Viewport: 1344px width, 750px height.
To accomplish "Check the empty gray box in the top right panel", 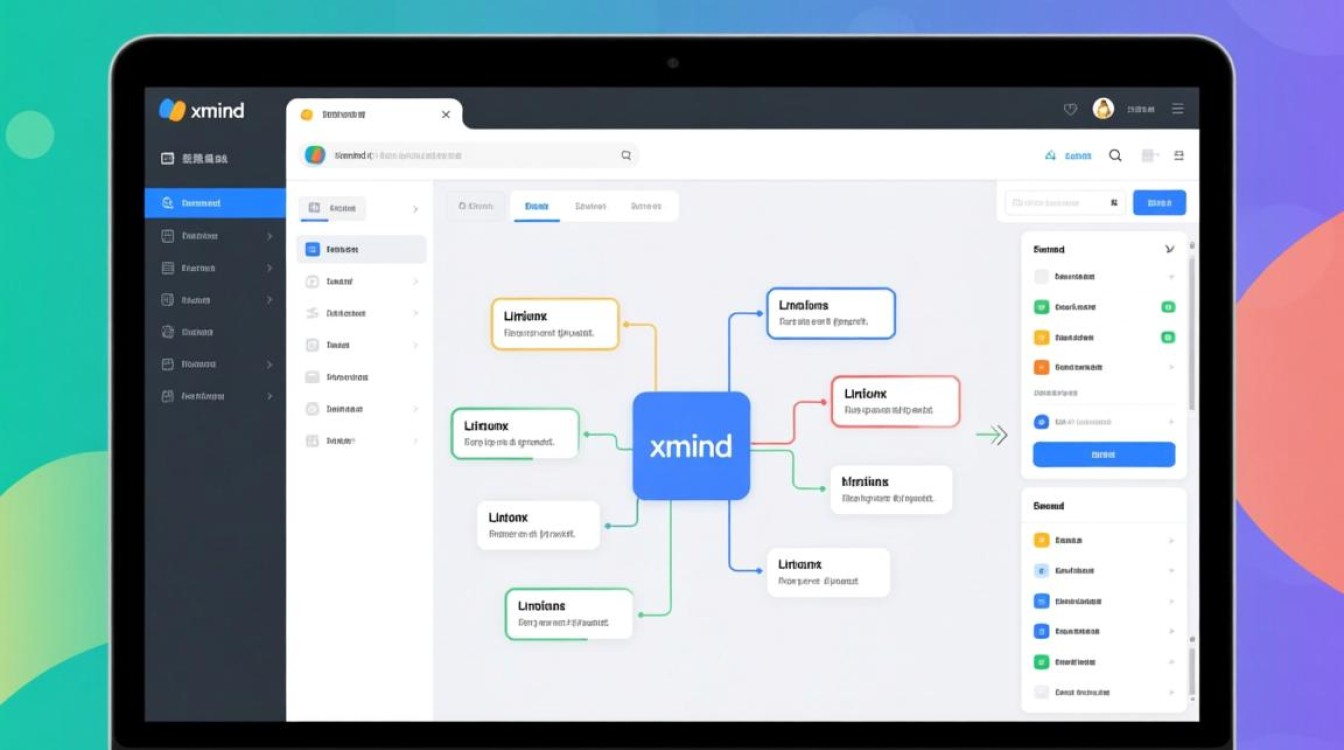I will point(1041,277).
